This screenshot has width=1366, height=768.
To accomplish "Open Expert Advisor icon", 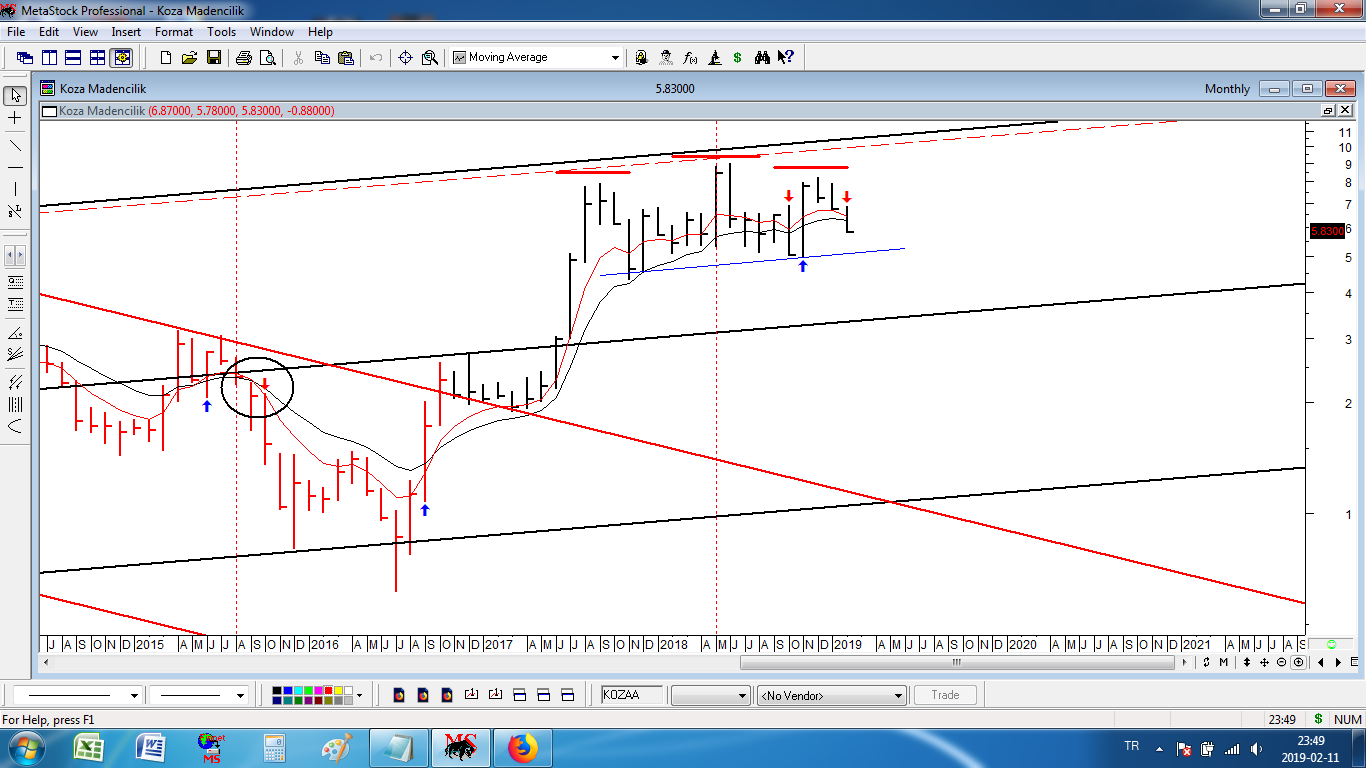I will tap(666, 58).
